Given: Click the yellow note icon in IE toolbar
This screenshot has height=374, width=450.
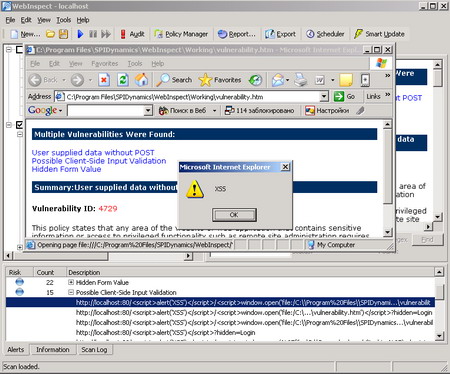Looking at the screenshot, I should (346, 80).
